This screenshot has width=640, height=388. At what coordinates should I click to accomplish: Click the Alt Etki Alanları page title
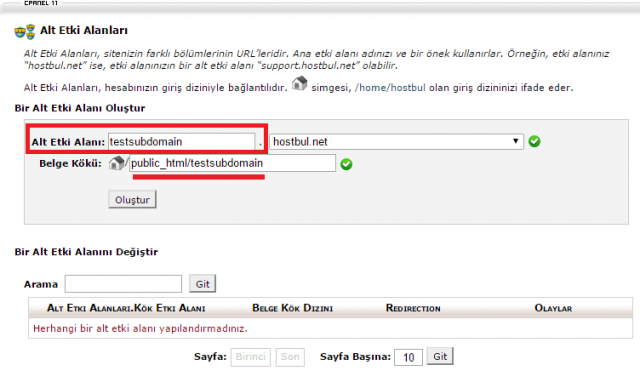coord(84,31)
